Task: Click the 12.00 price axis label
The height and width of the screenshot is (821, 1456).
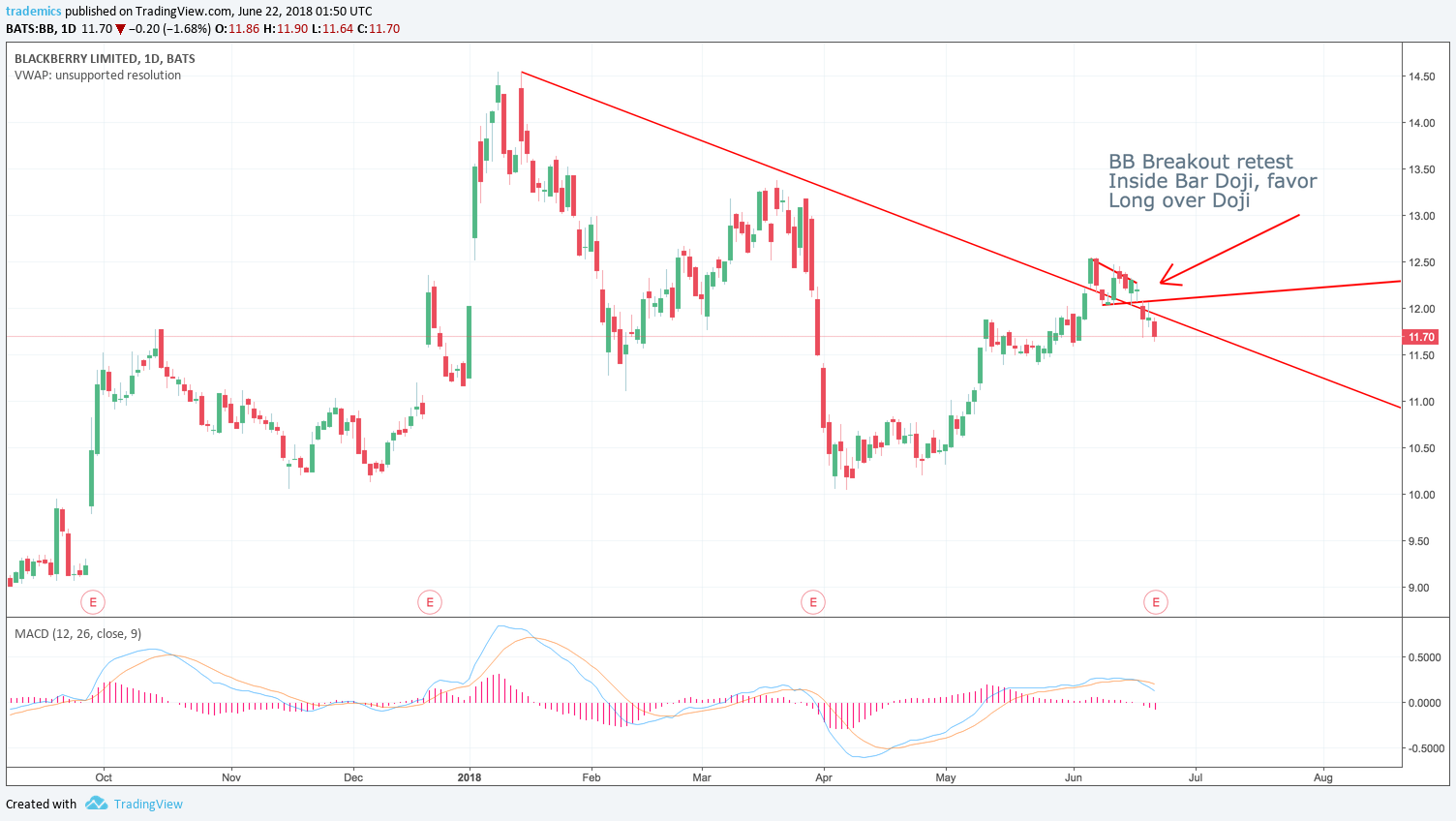Action: click(1422, 309)
